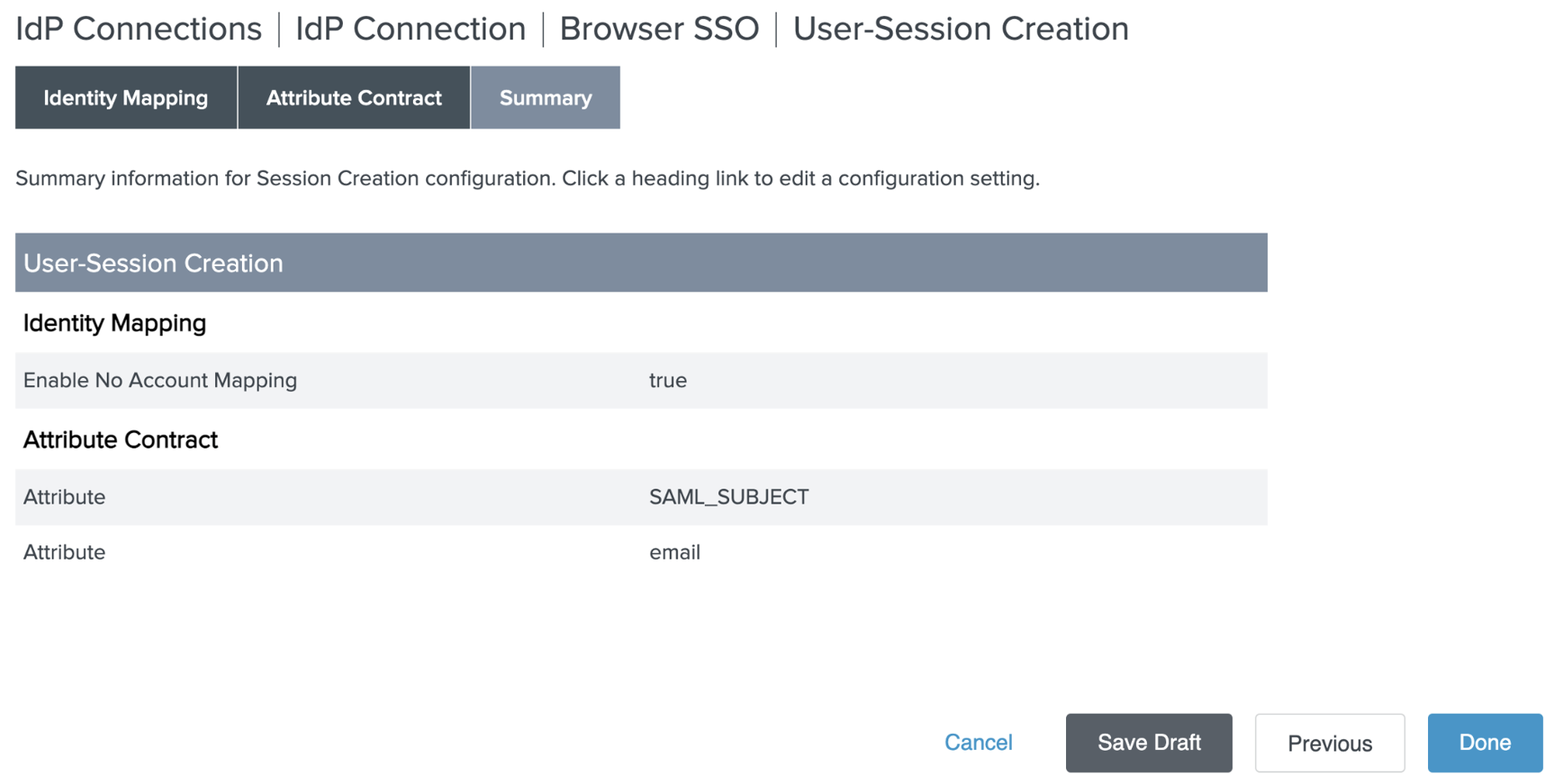This screenshot has height=784, width=1559.
Task: Click Browser SSO in the title breadcrumb
Action: click(659, 29)
